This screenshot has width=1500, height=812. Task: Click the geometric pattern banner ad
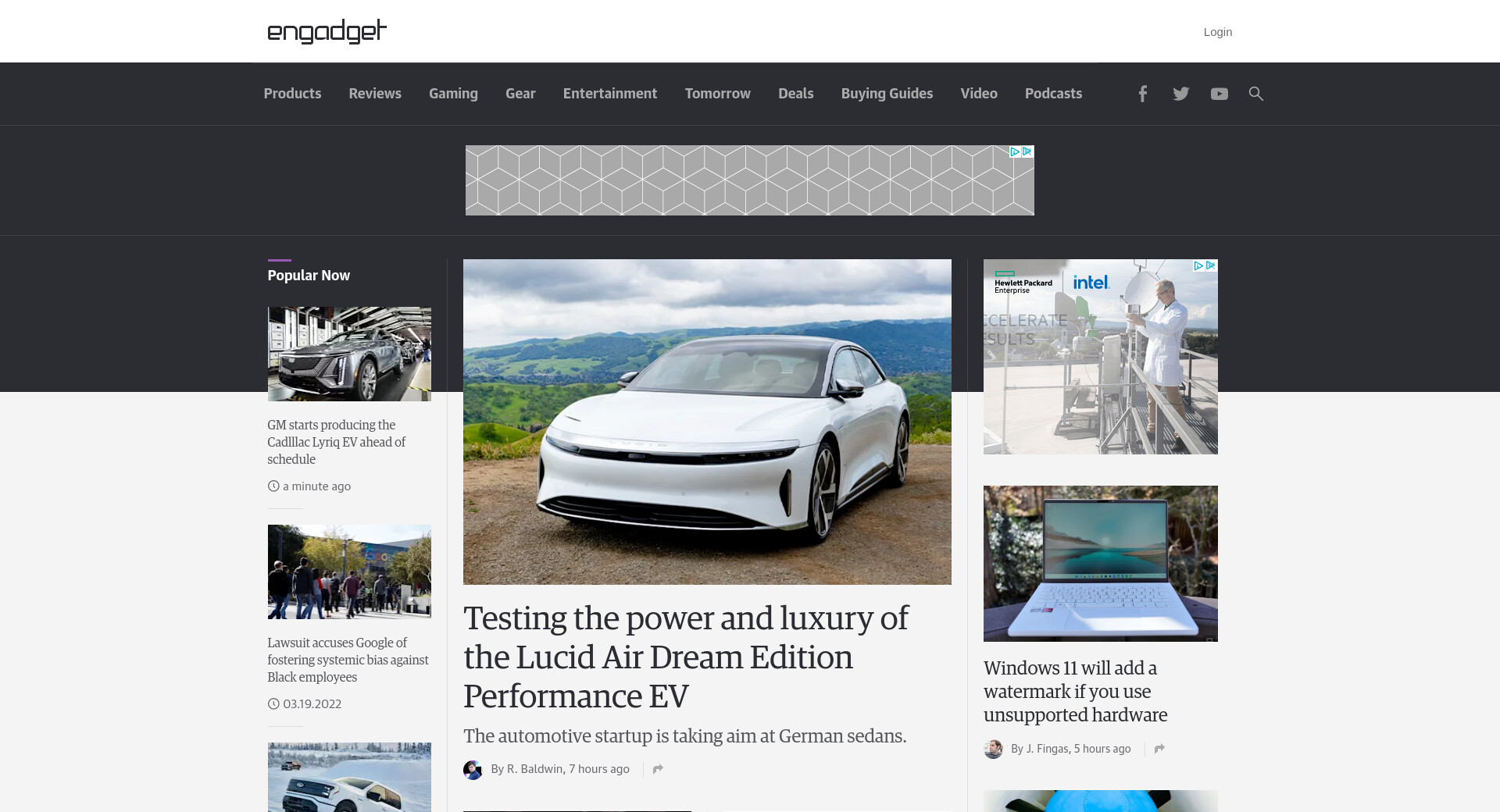pyautogui.click(x=749, y=180)
